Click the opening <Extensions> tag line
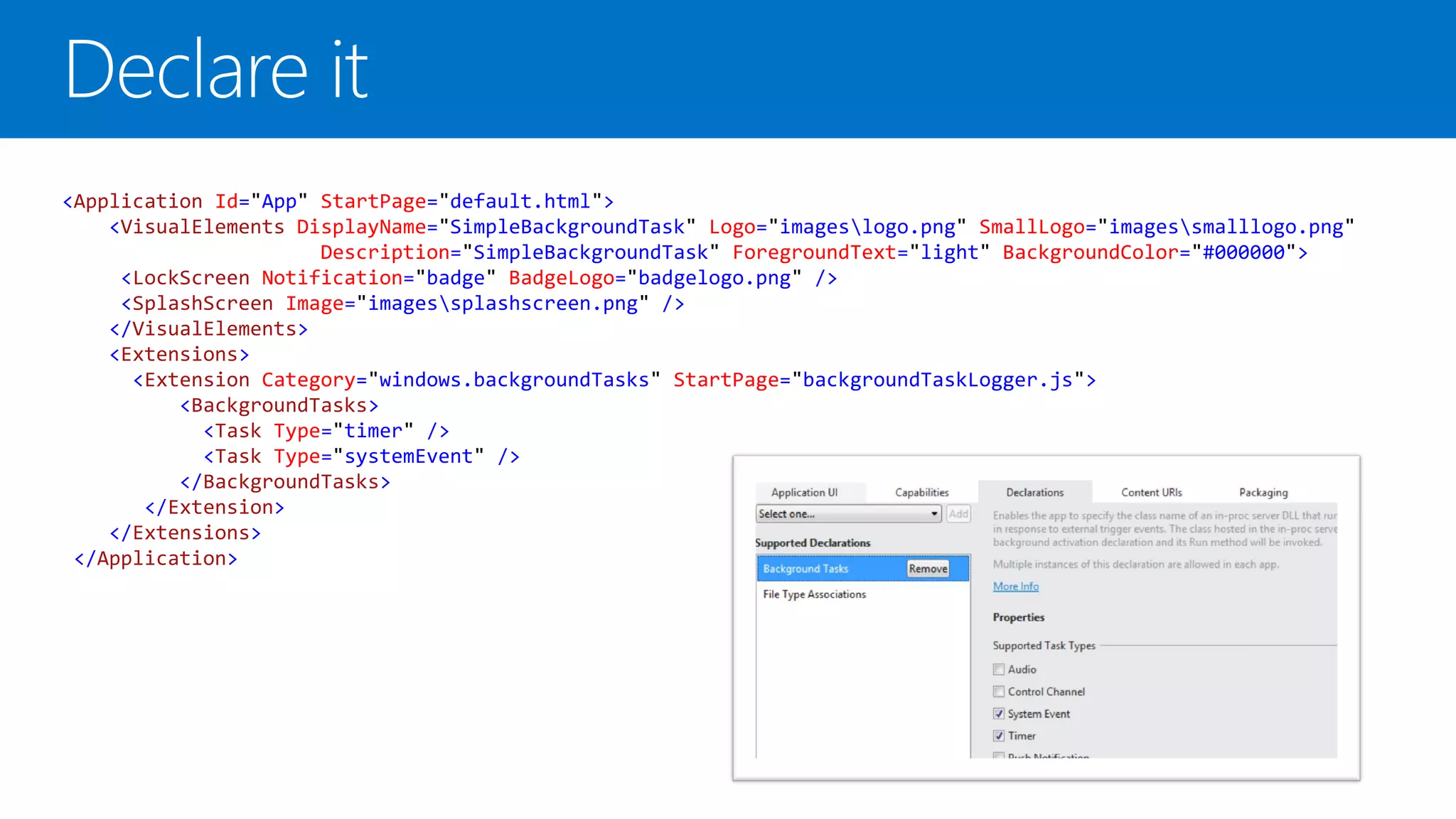Image resolution: width=1456 pixels, height=819 pixels. pos(179,355)
